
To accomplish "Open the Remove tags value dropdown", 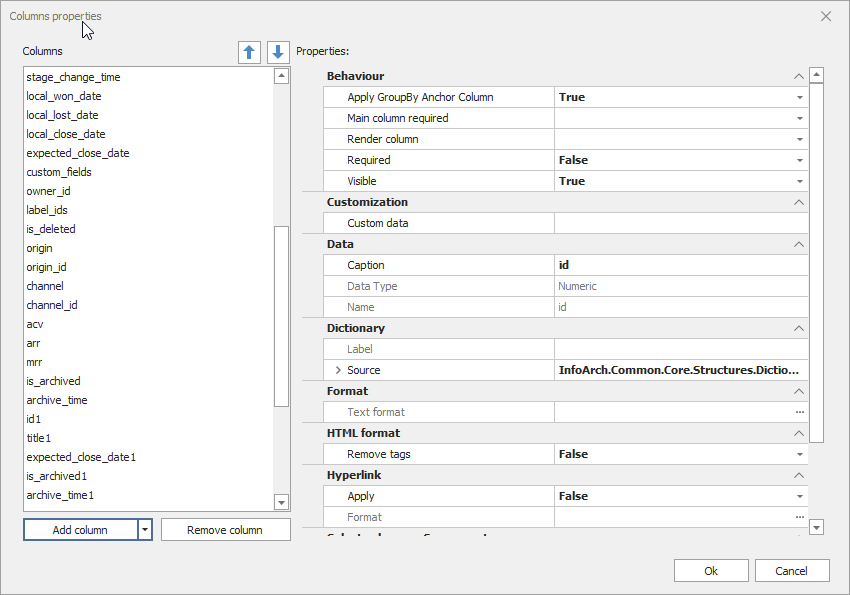I will pyautogui.click(x=799, y=454).
